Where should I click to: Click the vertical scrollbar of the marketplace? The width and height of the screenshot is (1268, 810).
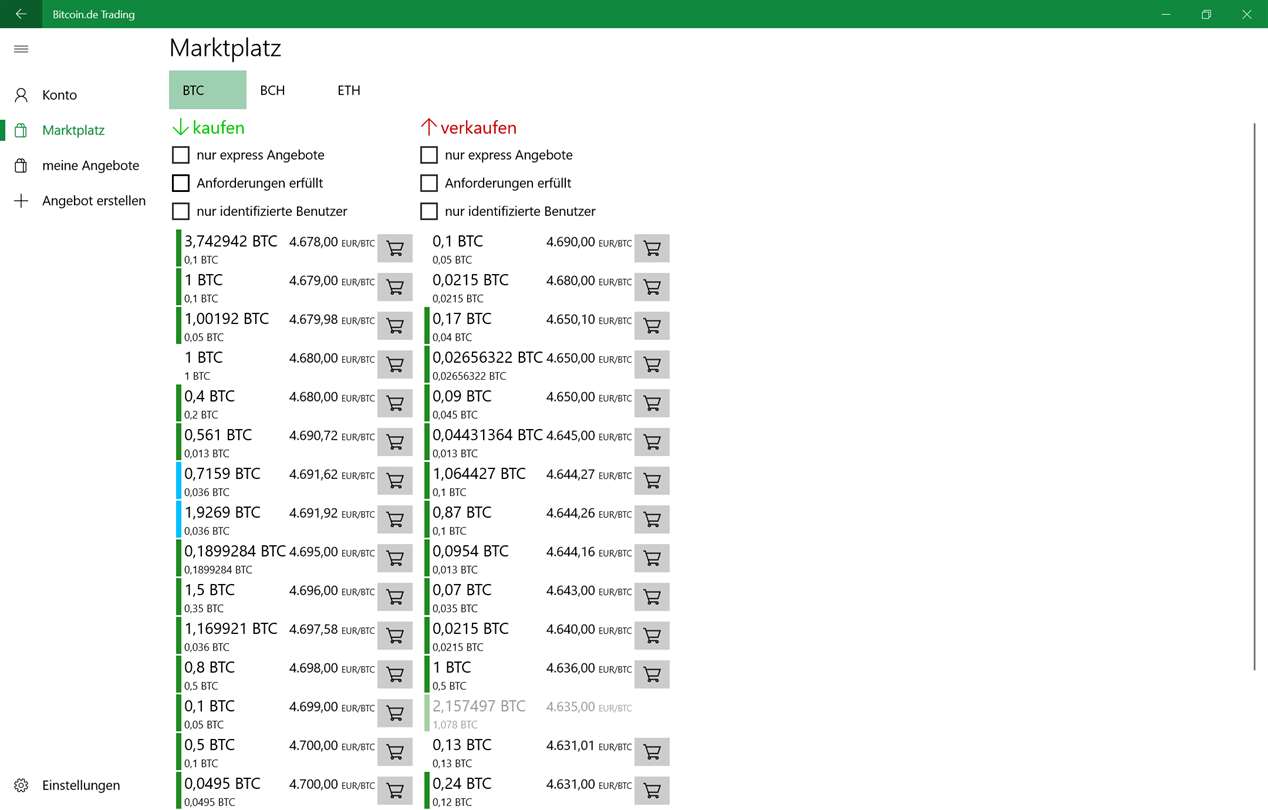click(x=1254, y=396)
